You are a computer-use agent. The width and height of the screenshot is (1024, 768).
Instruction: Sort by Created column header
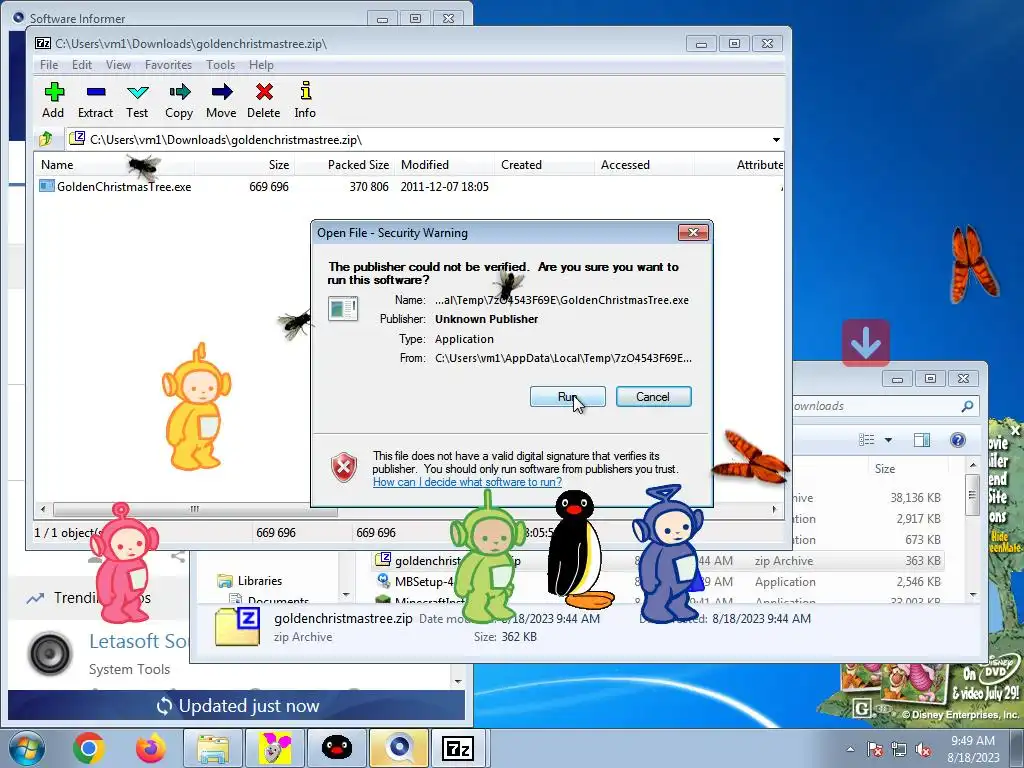click(x=544, y=165)
